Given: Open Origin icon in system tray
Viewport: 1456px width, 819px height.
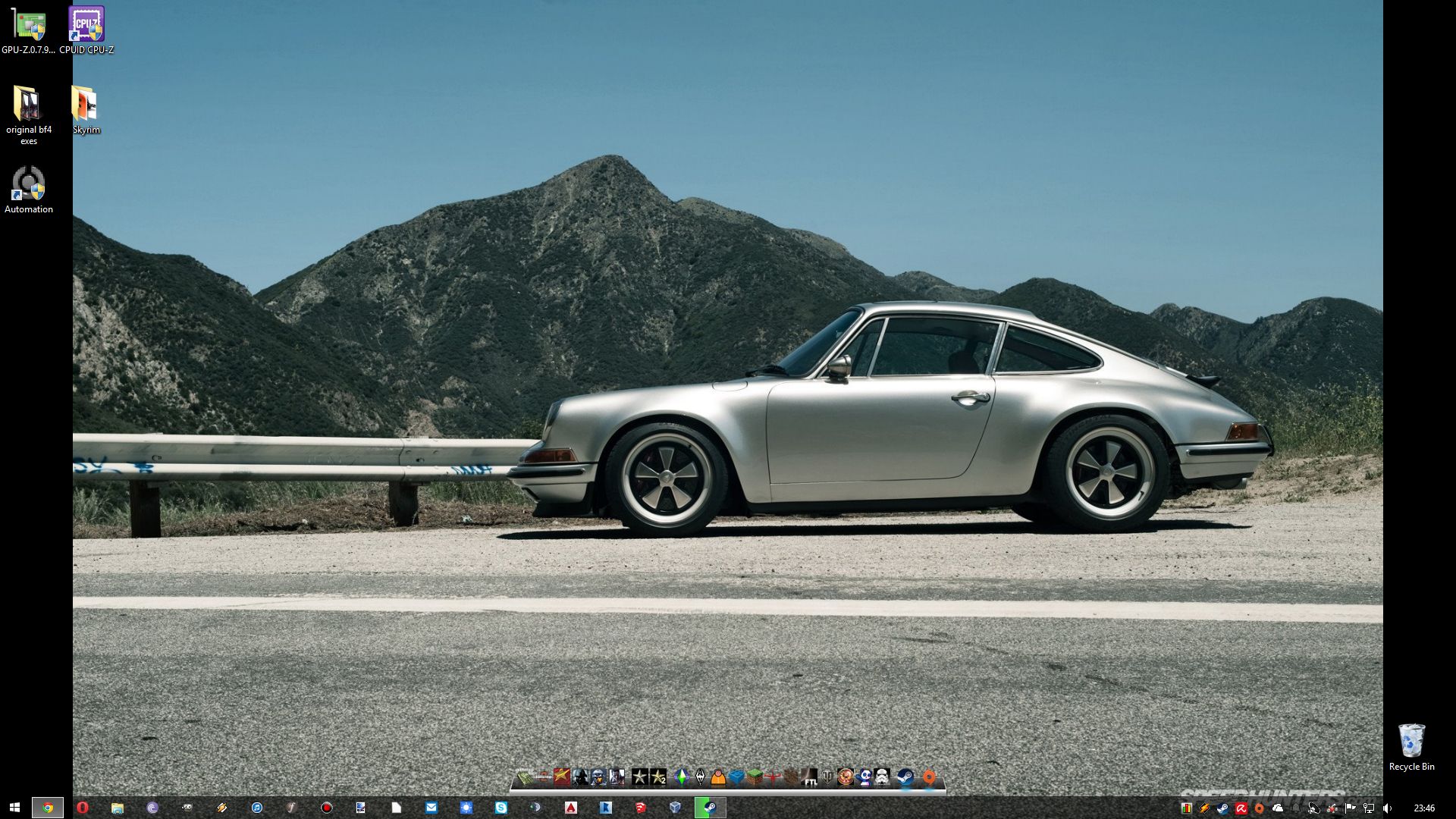Looking at the screenshot, I should pos(1260,808).
